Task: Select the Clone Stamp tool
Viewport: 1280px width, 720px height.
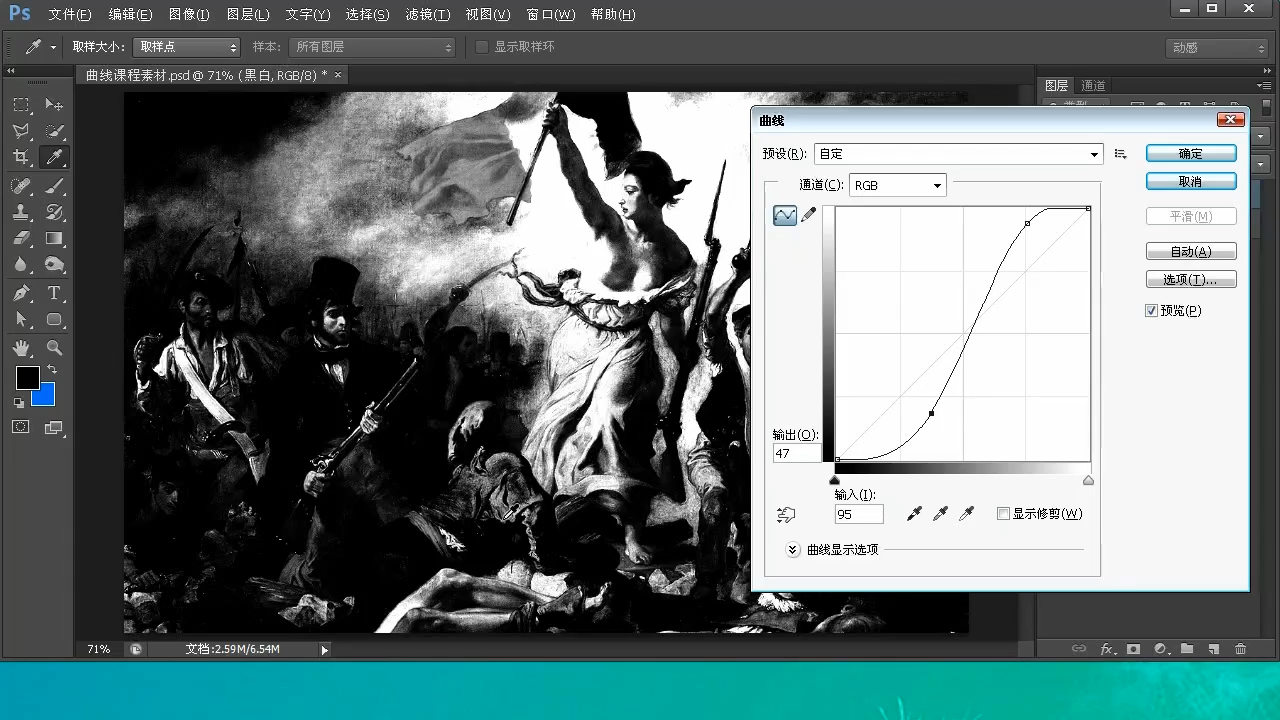Action: click(21, 212)
